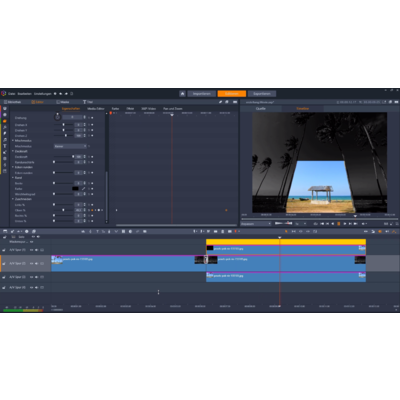Select the Title (T) tool in left sidebar
Image resolution: width=400 pixels, height=400 pixels.
[5, 146]
